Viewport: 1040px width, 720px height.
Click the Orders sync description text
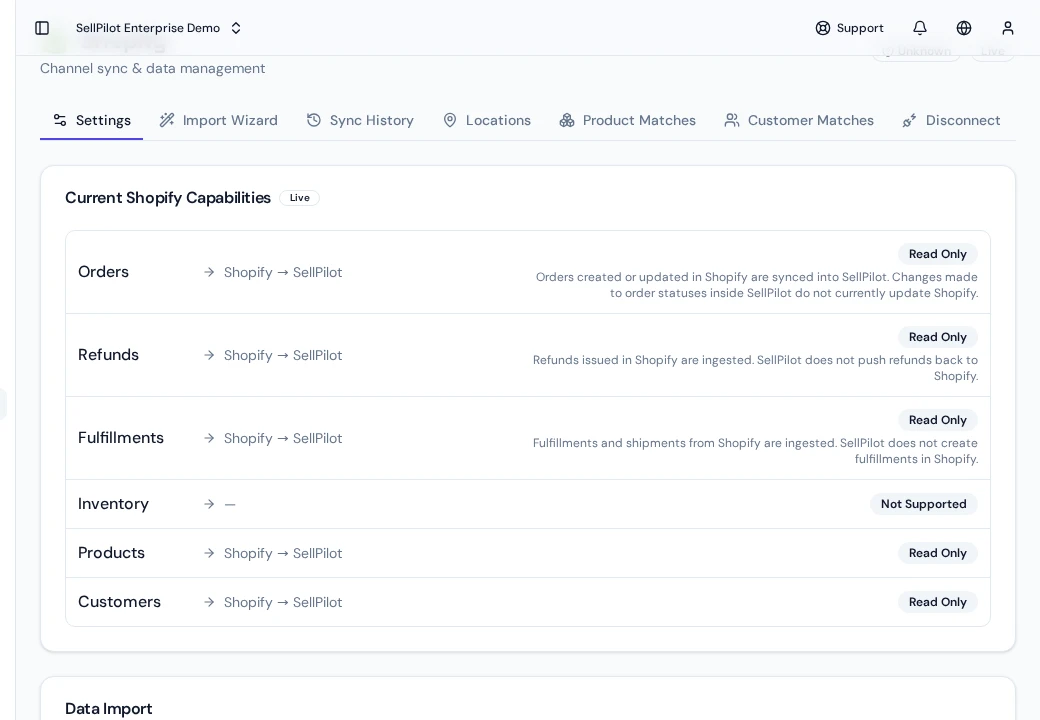[757, 285]
